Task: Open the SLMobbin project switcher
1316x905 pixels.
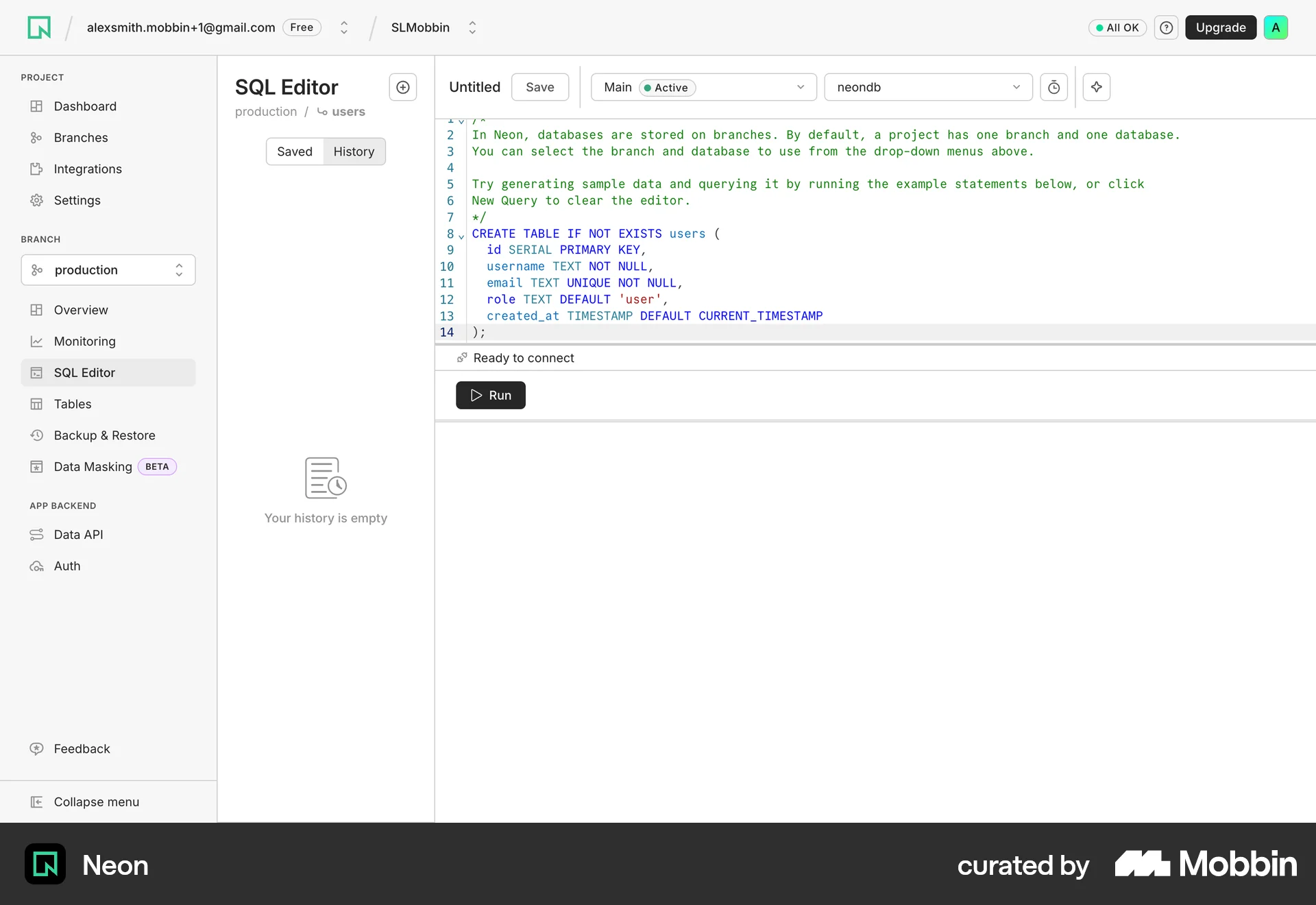Action: pyautogui.click(x=472, y=27)
